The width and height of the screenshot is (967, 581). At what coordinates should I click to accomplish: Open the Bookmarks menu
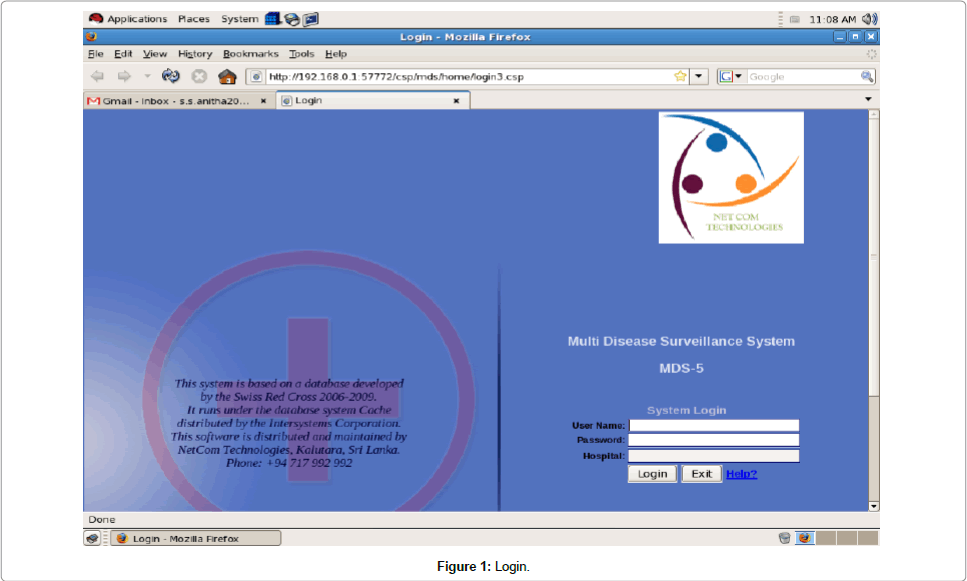point(250,54)
